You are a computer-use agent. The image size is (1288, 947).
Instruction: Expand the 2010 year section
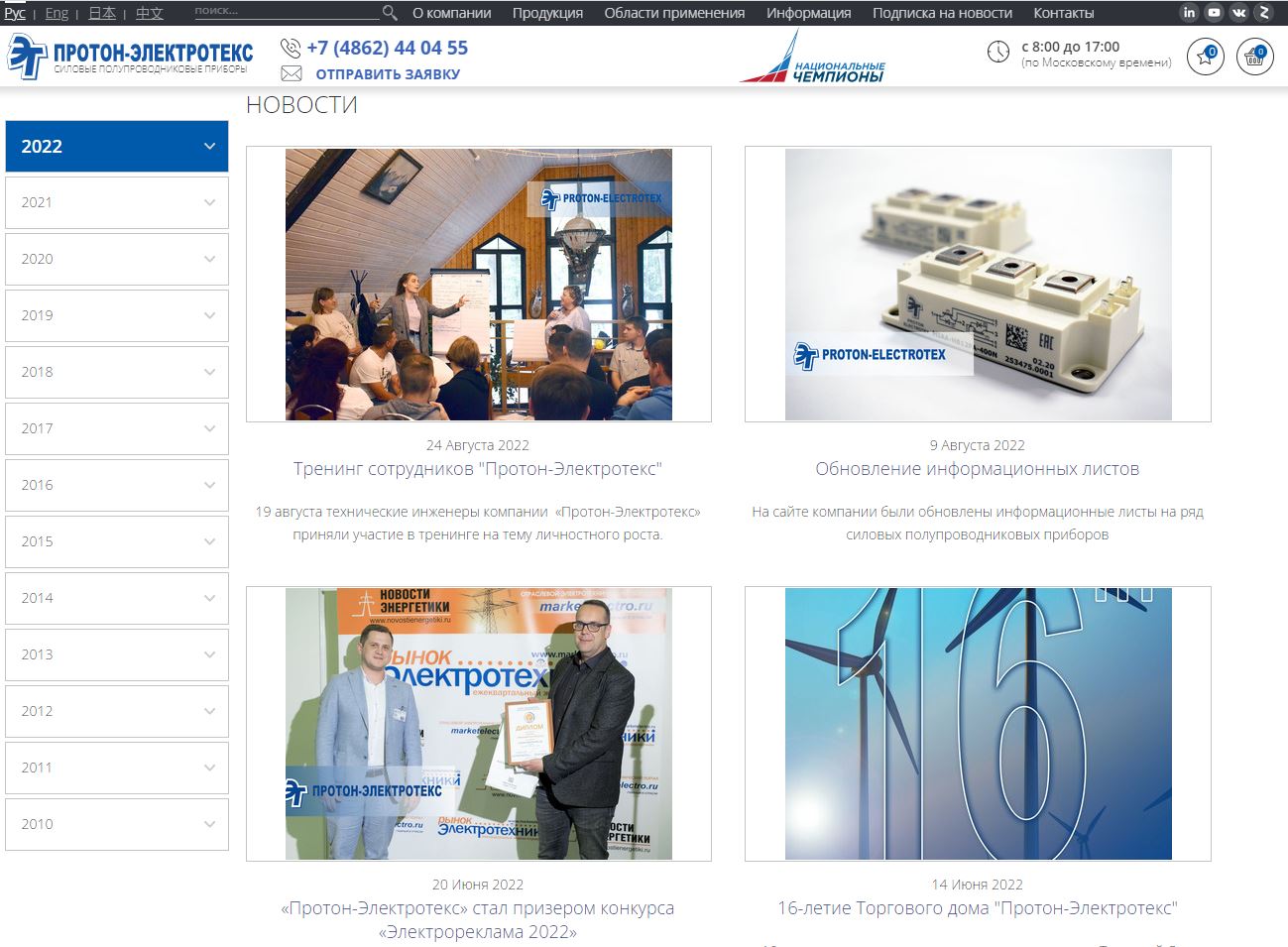(x=117, y=824)
